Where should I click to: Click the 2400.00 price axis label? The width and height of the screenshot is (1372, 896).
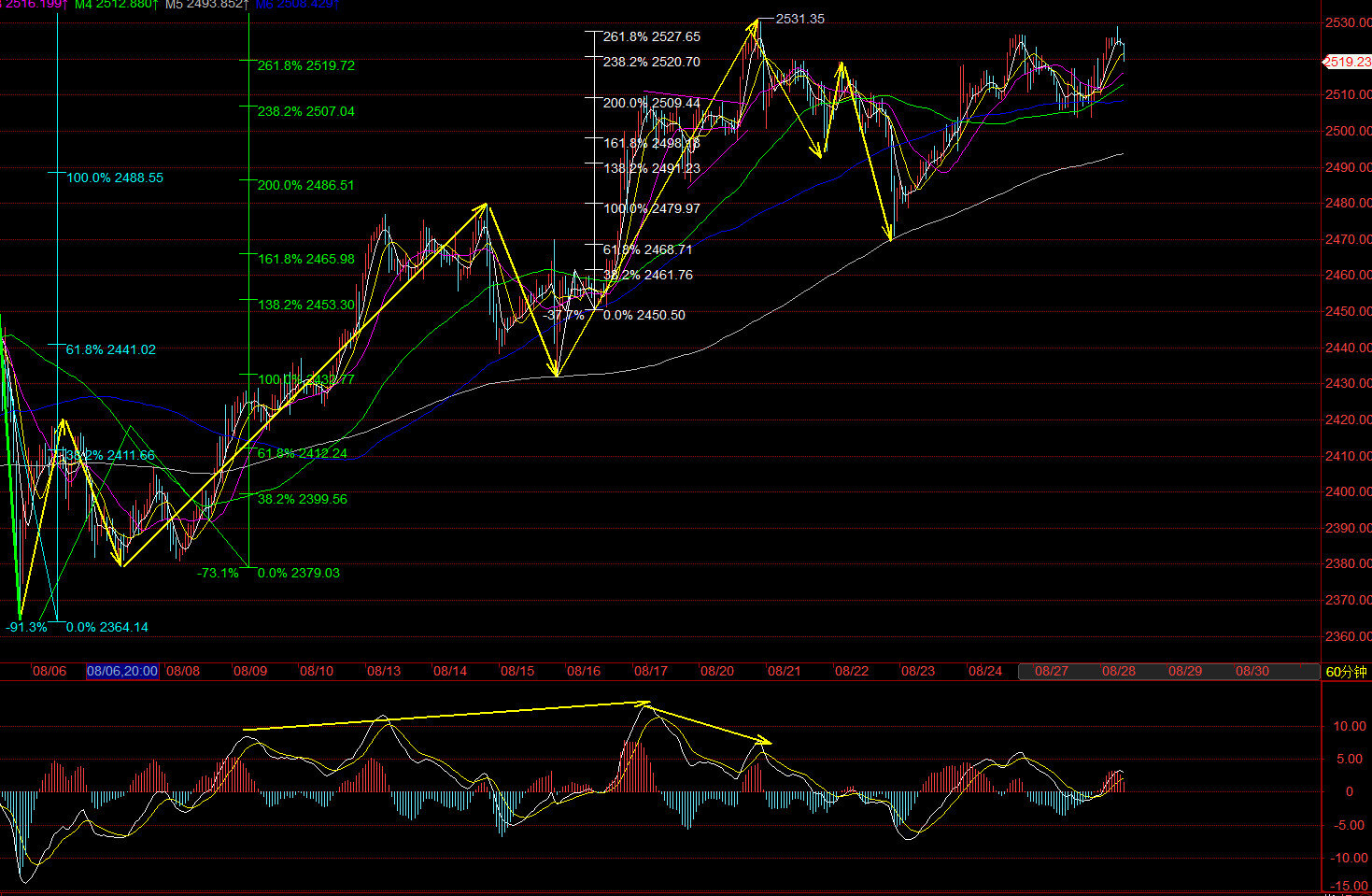click(1348, 491)
